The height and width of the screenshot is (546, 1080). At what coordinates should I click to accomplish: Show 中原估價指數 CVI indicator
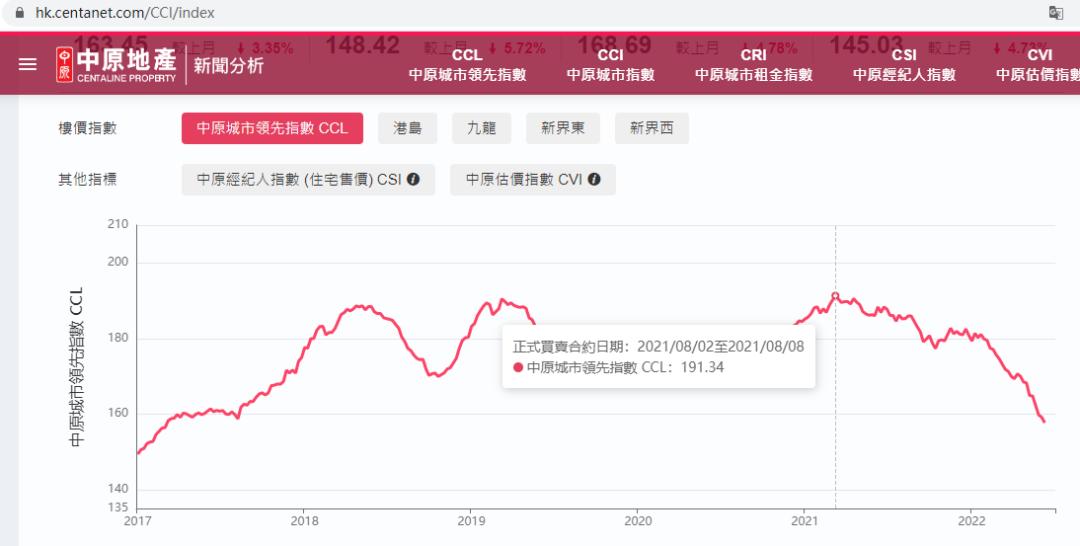(x=532, y=179)
